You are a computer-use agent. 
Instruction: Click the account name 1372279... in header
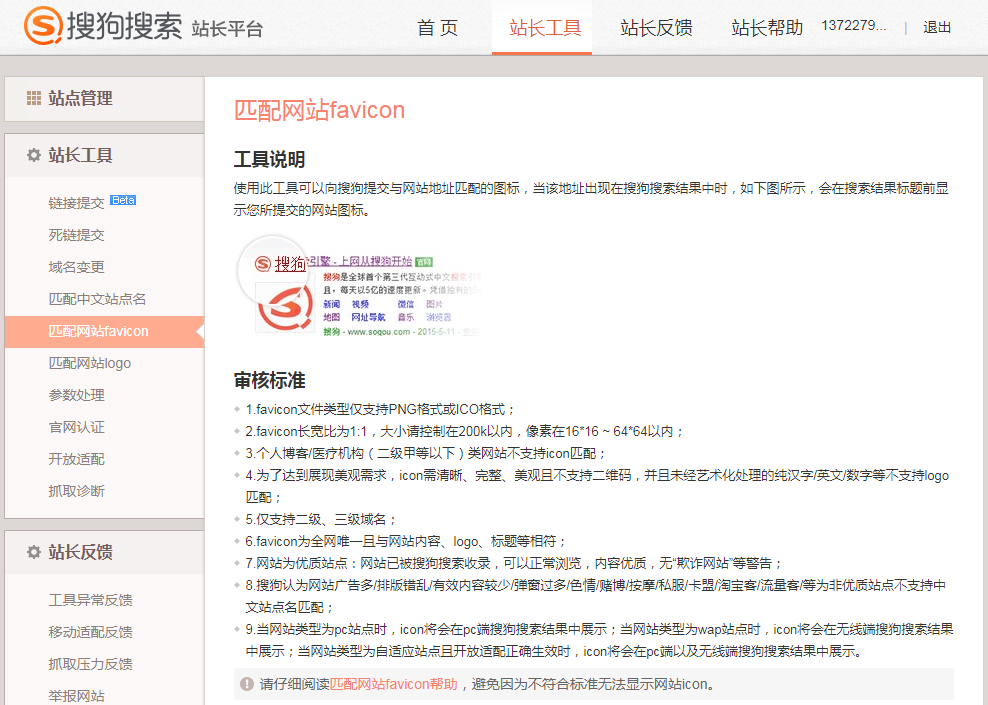point(853,26)
